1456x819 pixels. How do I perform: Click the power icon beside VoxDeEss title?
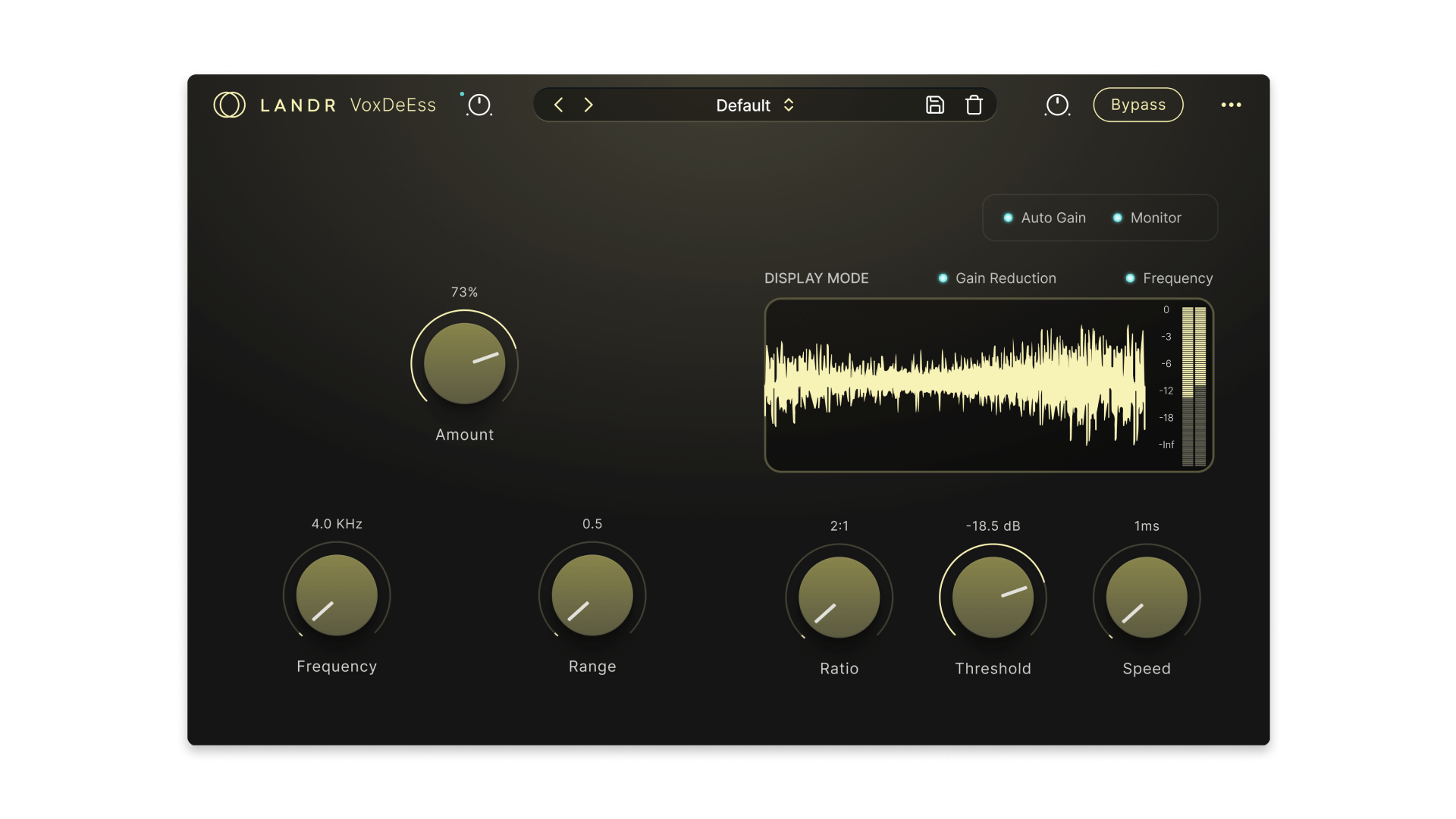click(x=479, y=105)
